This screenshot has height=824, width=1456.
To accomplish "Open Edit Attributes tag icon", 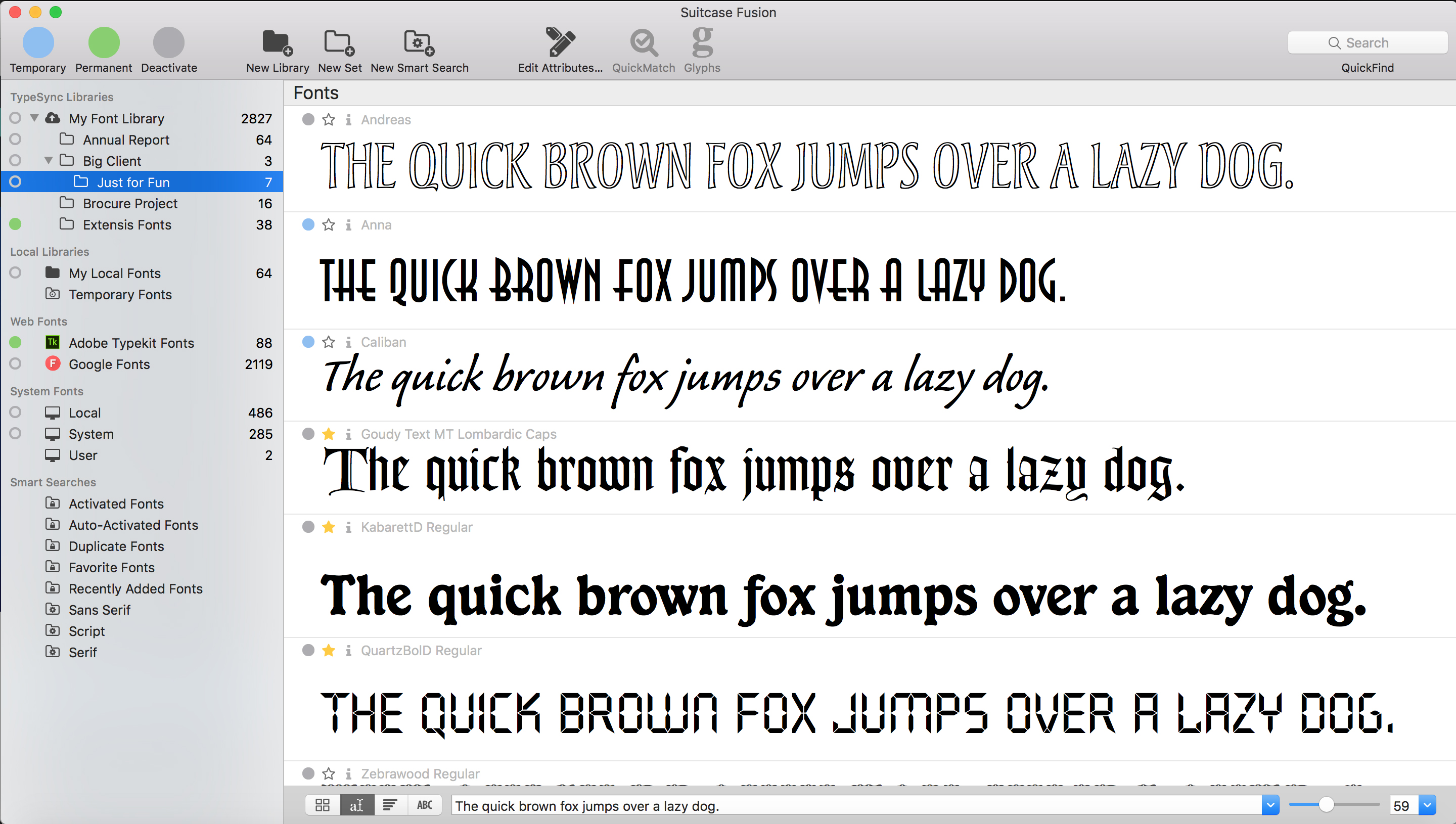I will 560,43.
